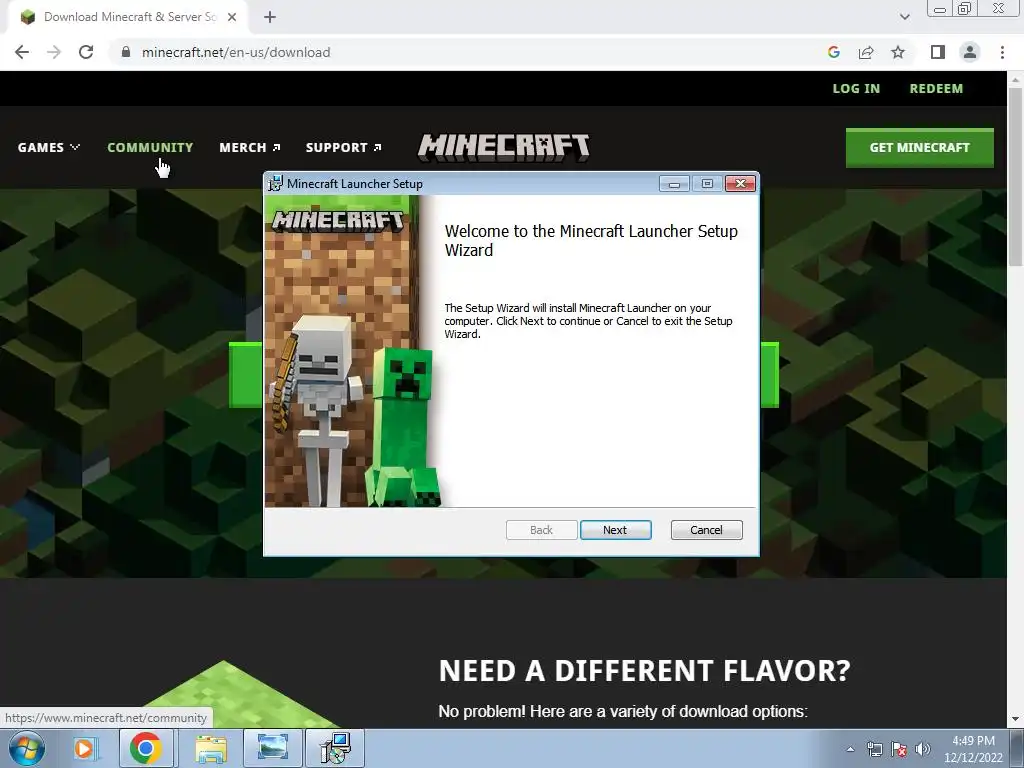Open File Explorer from the taskbar
The image size is (1024, 768).
[210, 748]
